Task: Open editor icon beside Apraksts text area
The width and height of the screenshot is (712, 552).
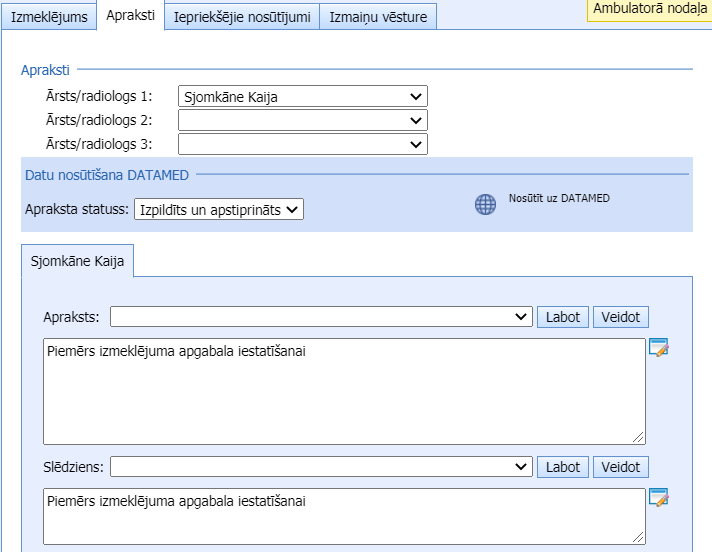Action: [x=657, y=348]
